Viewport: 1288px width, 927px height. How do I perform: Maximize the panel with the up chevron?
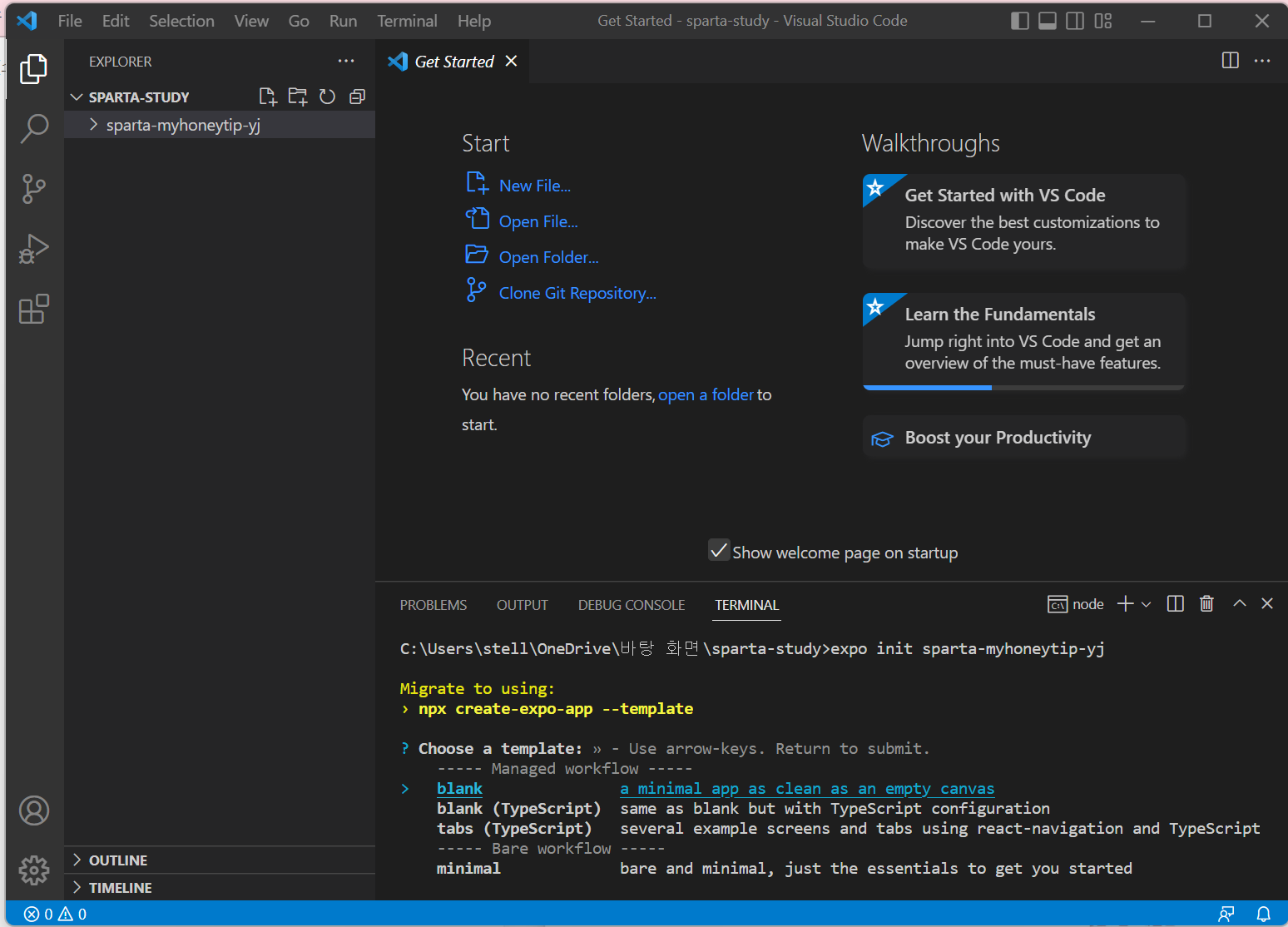[1240, 604]
